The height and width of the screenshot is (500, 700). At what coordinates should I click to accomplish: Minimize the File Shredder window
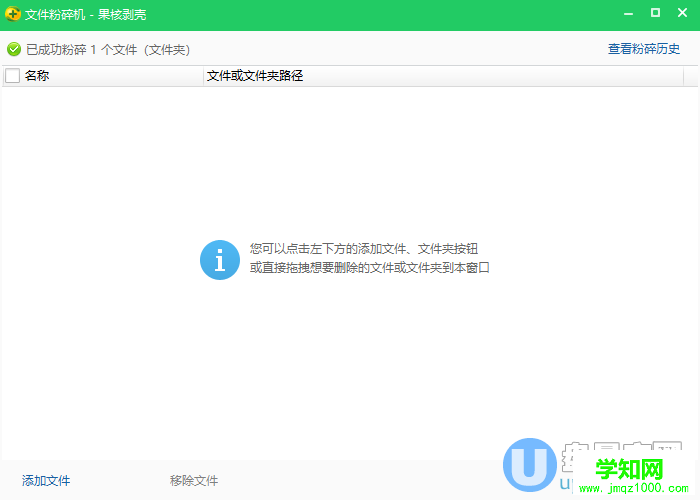pos(628,14)
